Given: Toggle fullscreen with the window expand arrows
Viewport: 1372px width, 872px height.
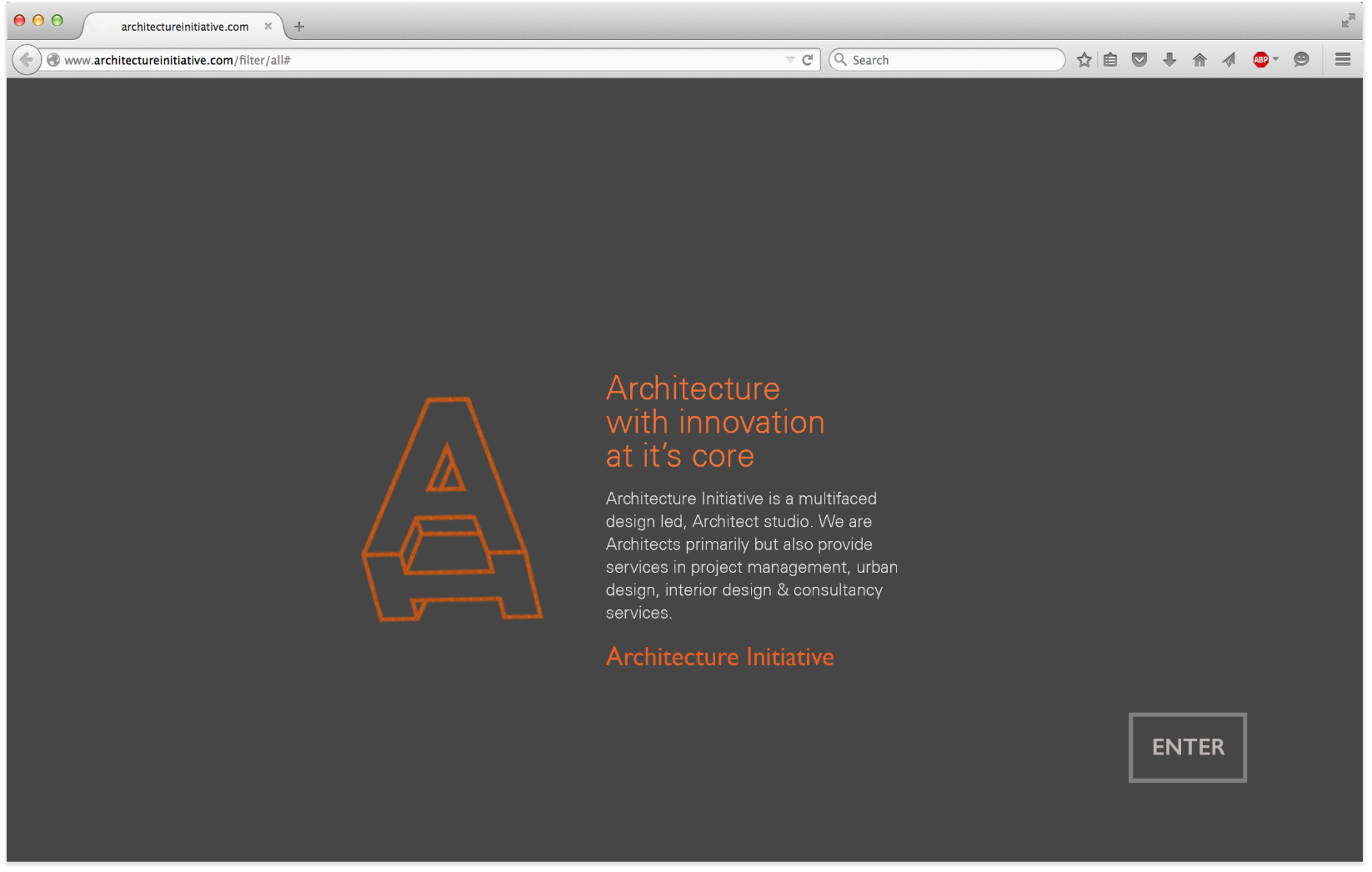Looking at the screenshot, I should click(x=1348, y=21).
